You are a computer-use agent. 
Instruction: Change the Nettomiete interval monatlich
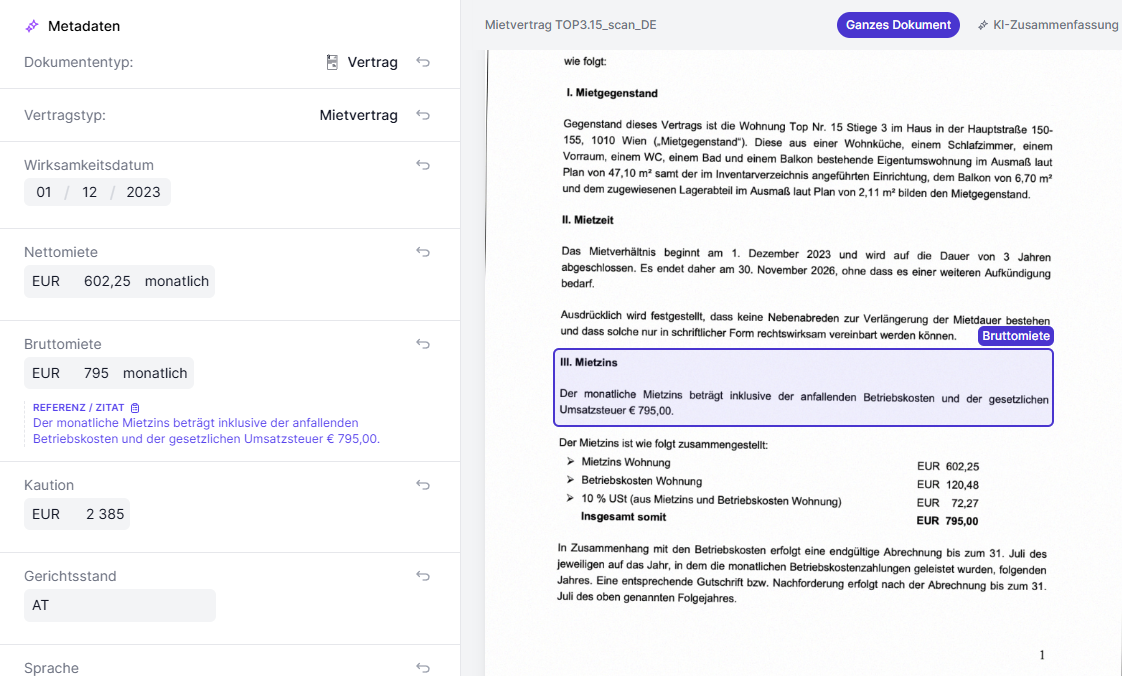(177, 281)
